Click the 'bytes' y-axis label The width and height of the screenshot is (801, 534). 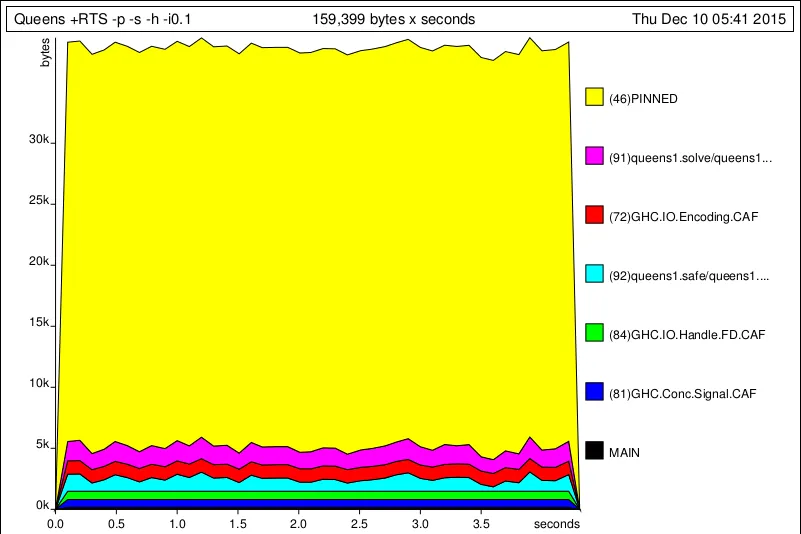45,52
